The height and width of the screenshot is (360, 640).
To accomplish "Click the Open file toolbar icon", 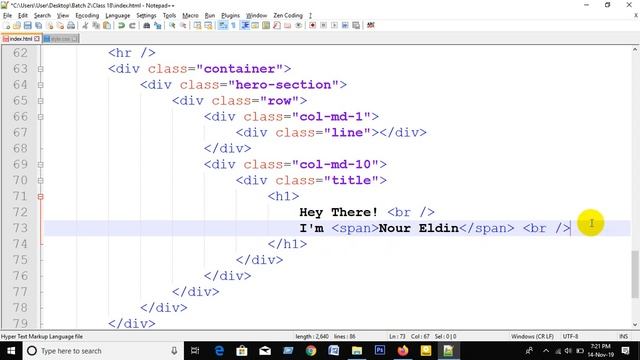I will click(x=17, y=25).
